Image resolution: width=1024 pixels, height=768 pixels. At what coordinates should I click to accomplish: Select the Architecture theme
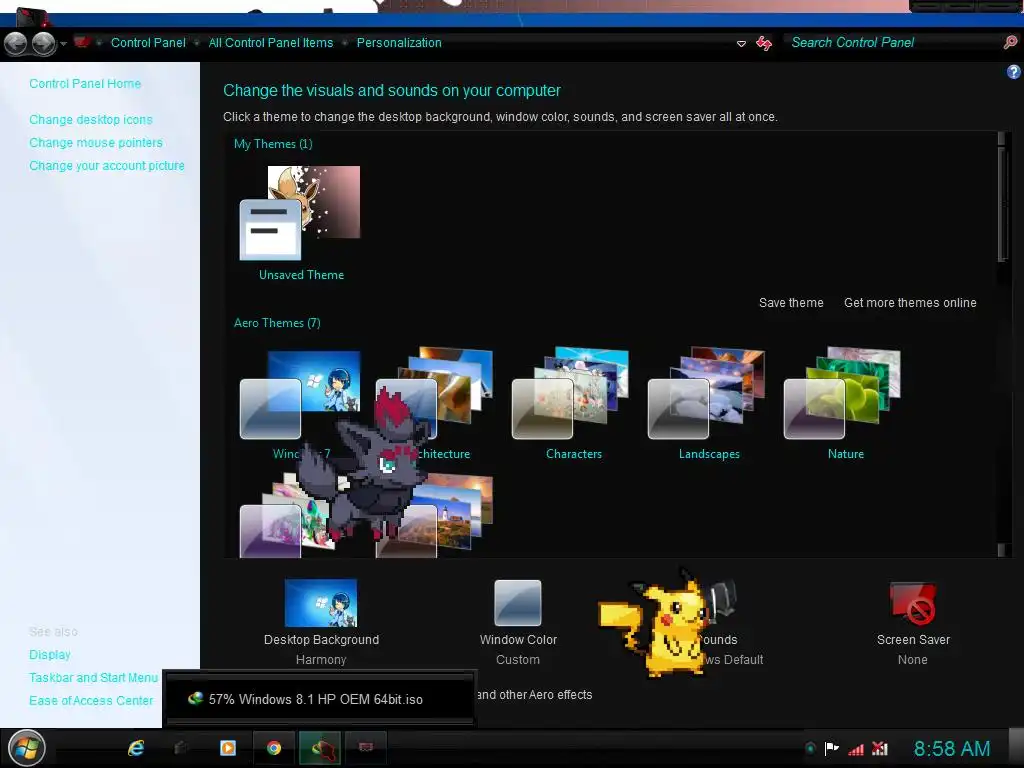pos(435,405)
